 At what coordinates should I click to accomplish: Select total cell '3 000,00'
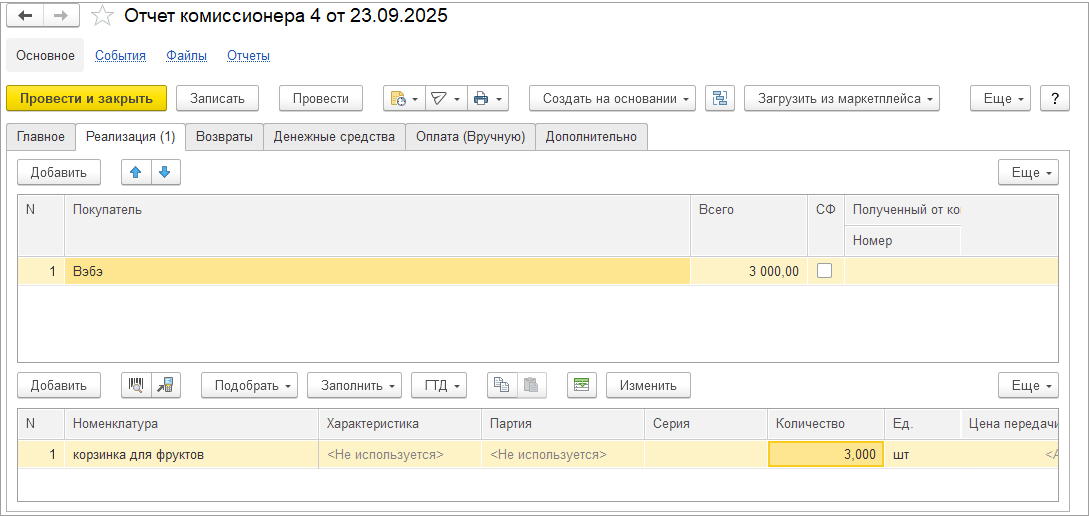tap(749, 271)
